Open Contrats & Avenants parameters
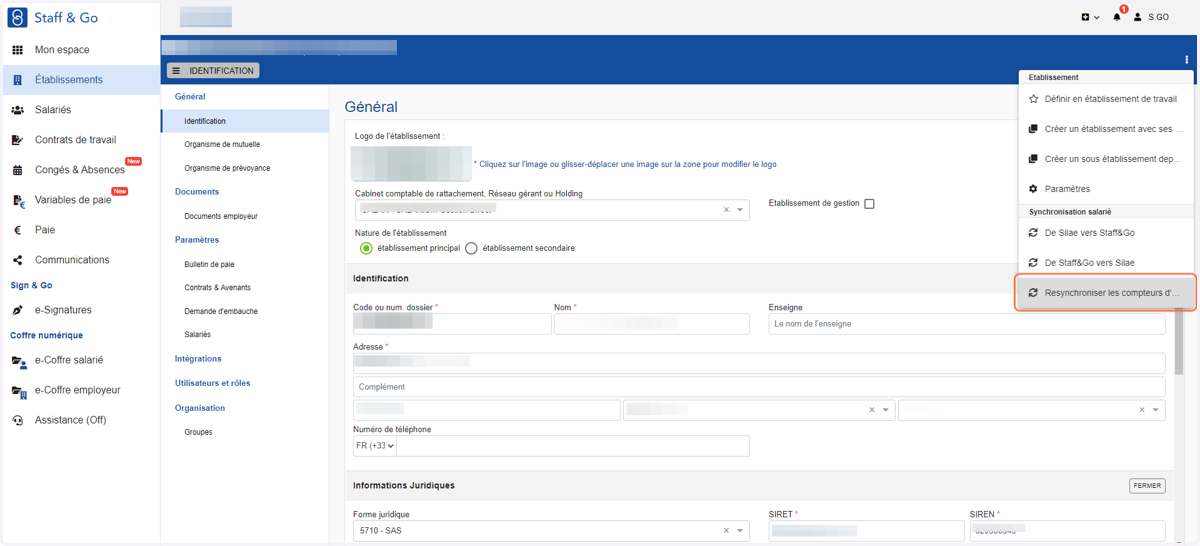Screen dimensions: 1200x546 click(x=217, y=288)
